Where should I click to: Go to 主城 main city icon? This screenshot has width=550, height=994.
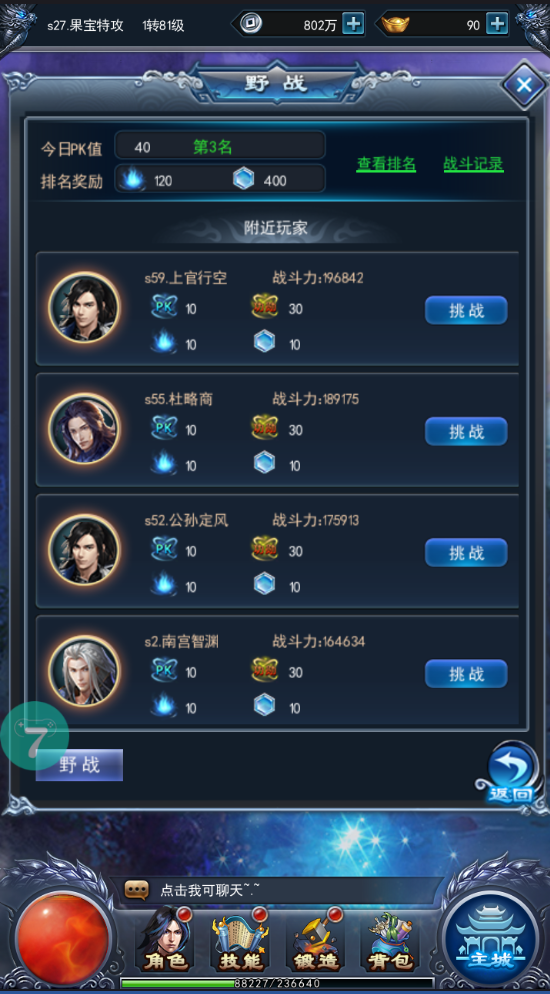tap(492, 939)
